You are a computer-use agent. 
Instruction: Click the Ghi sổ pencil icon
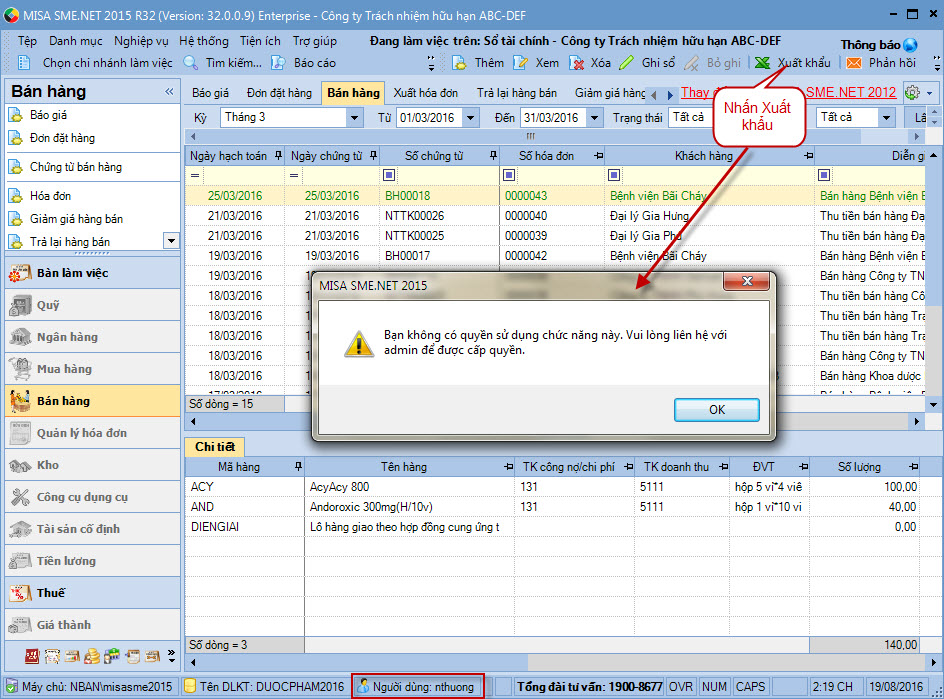coord(626,63)
